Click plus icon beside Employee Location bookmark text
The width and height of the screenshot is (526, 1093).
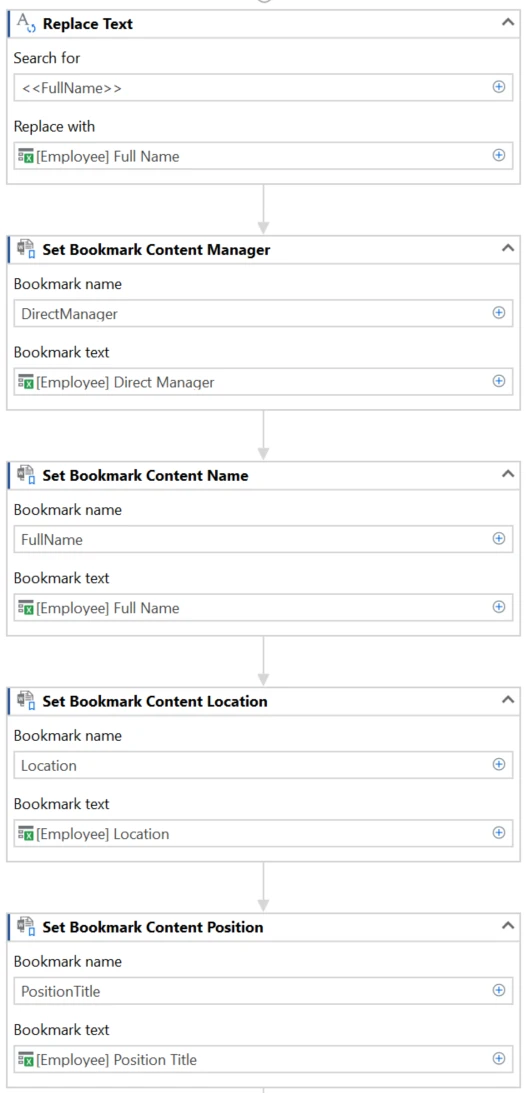pos(499,833)
